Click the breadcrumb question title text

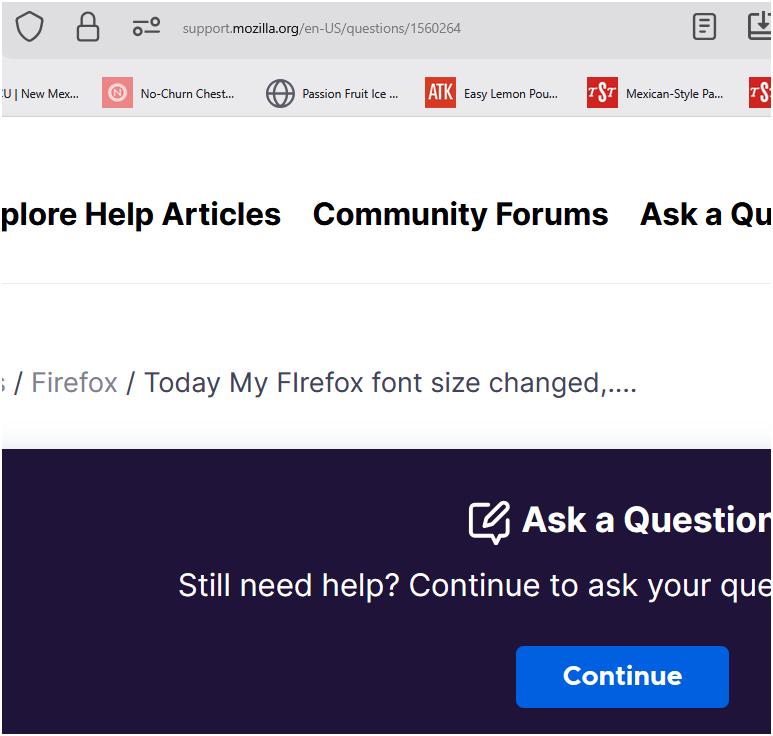[x=390, y=383]
